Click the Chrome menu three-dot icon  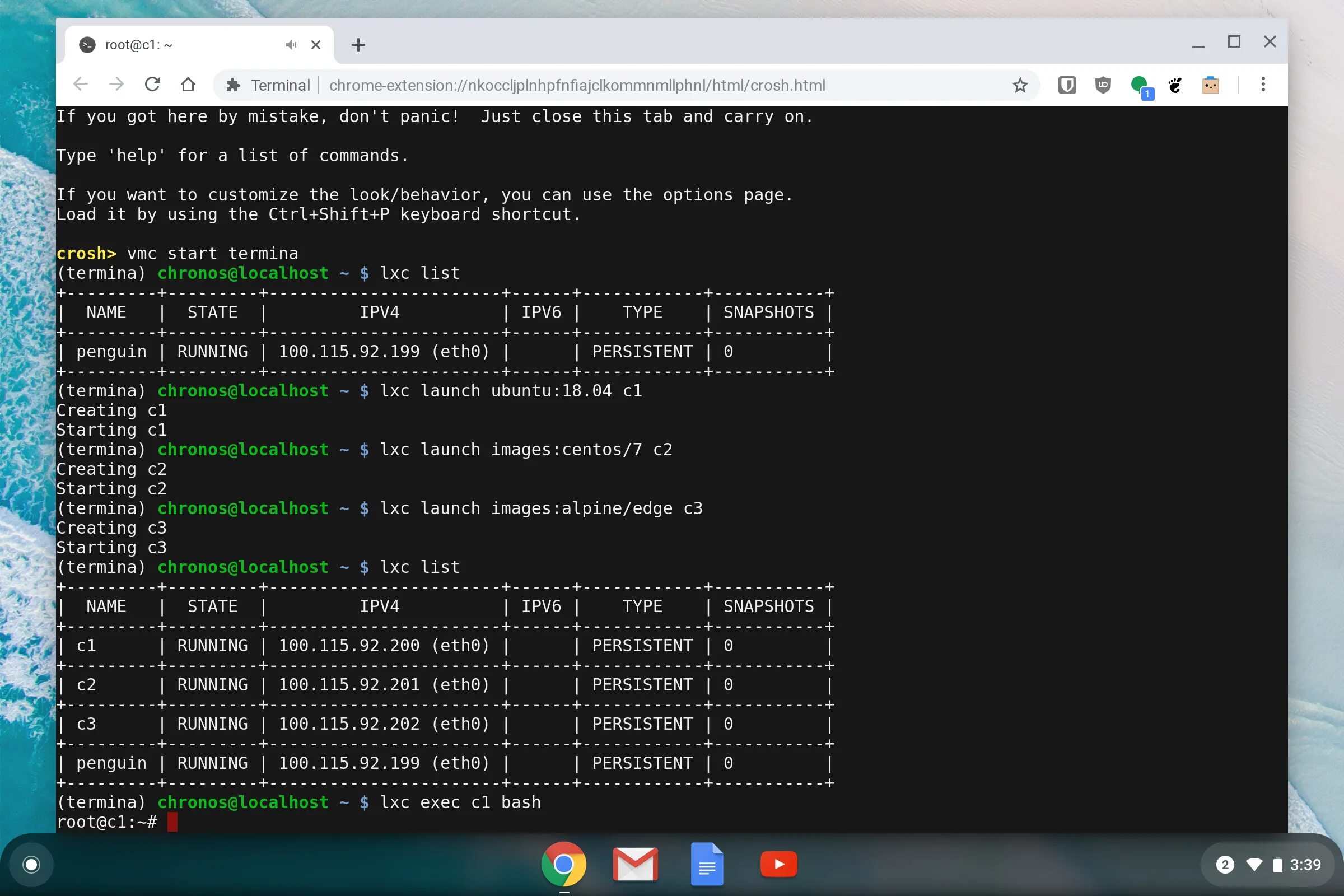1262,85
